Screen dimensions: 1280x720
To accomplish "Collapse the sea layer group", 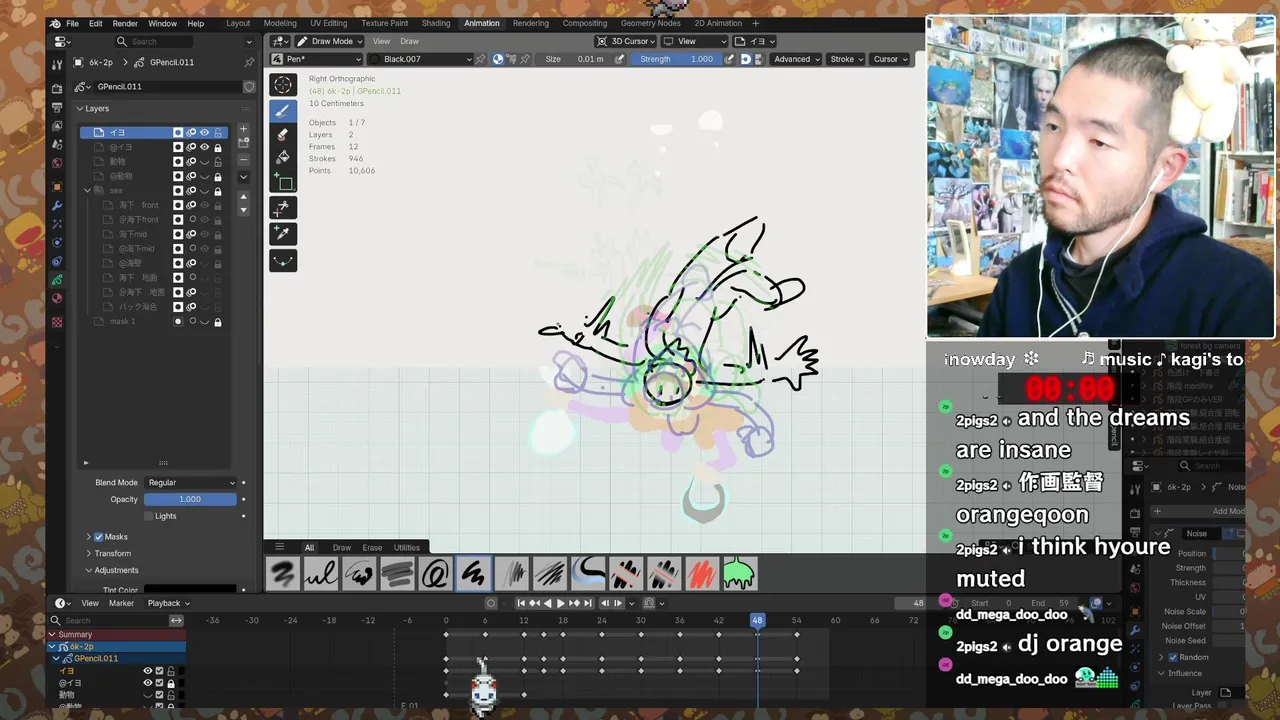I will [x=88, y=190].
